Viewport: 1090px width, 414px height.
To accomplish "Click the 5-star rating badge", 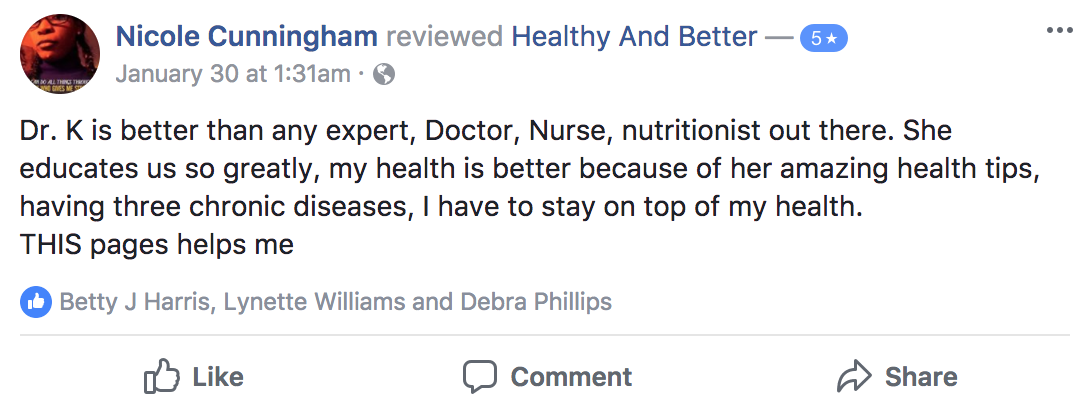I will (824, 40).
